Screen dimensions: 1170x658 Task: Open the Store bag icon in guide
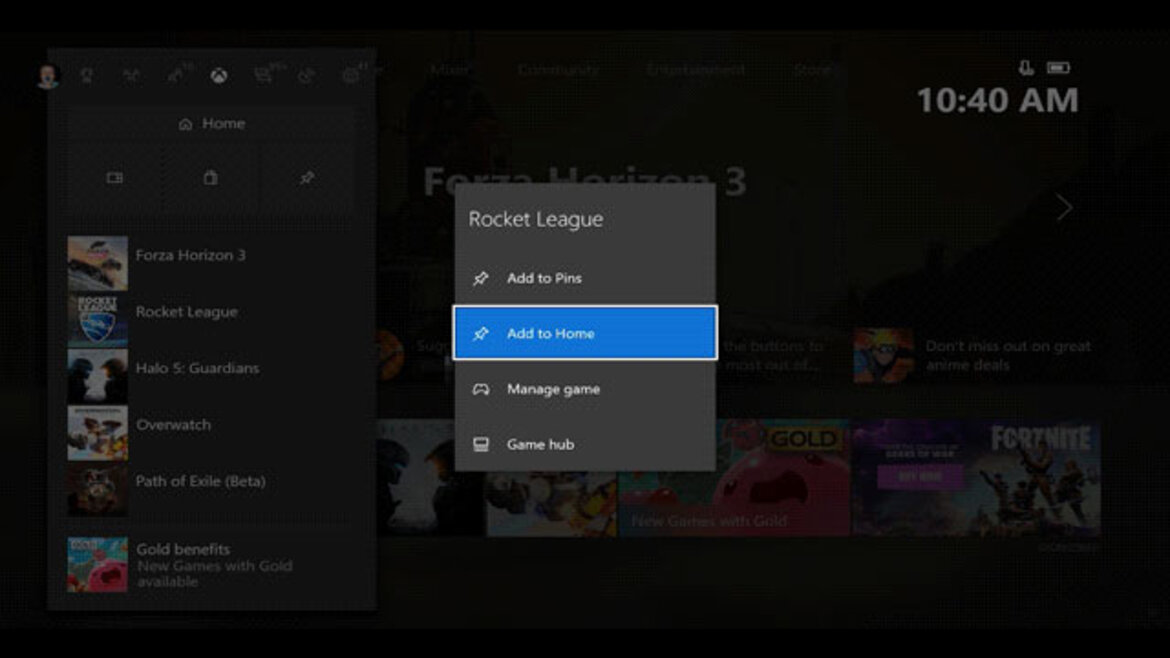210,178
